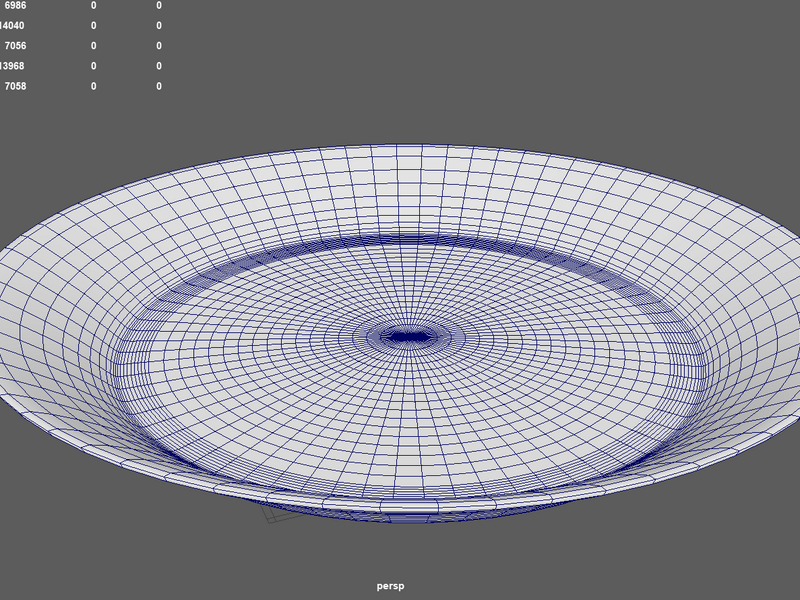Click the persp camera label

click(390, 586)
